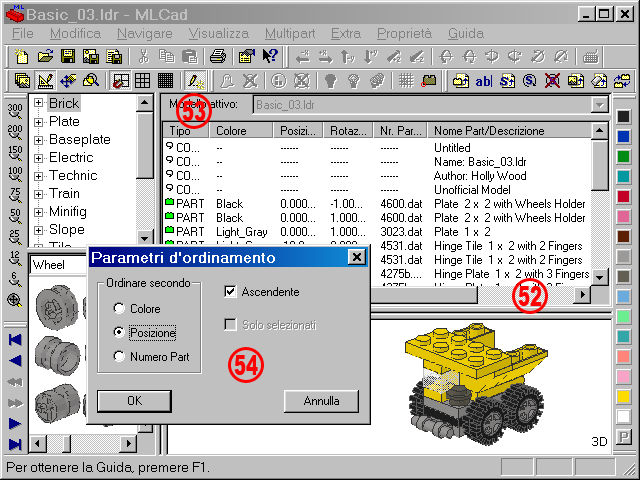Viewport: 640px width, 480px height.
Task: Click the draw-to-selection pencil icon
Action: pos(195,80)
